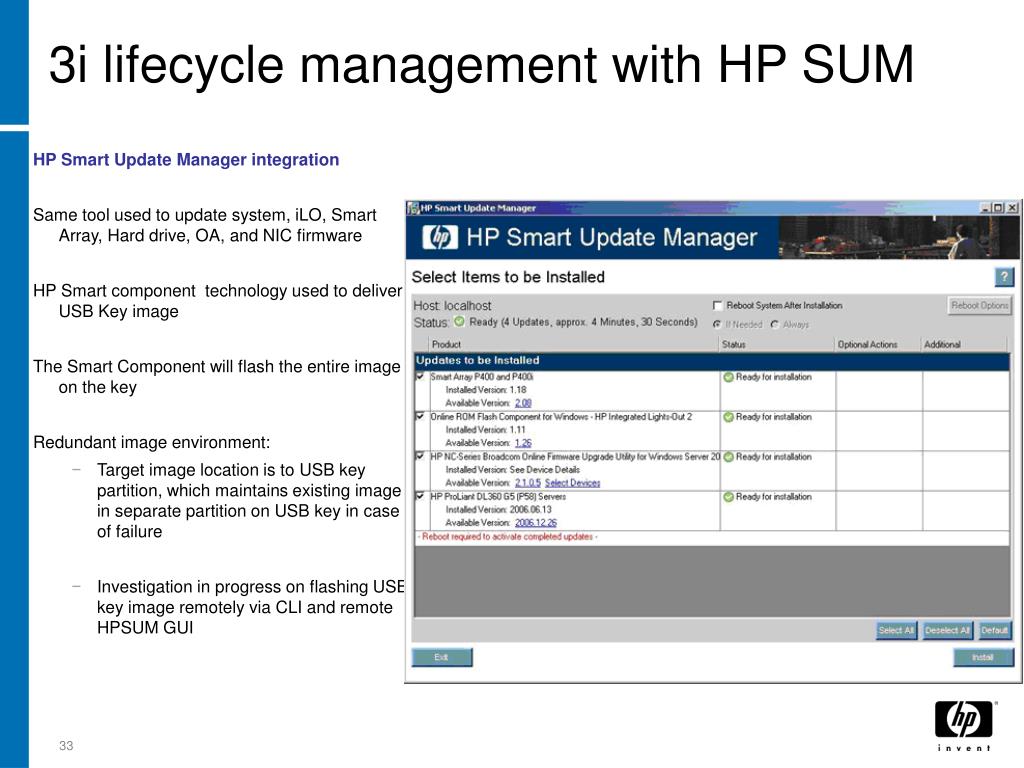Click the Product column header
This screenshot has height=768, width=1024.
point(575,344)
